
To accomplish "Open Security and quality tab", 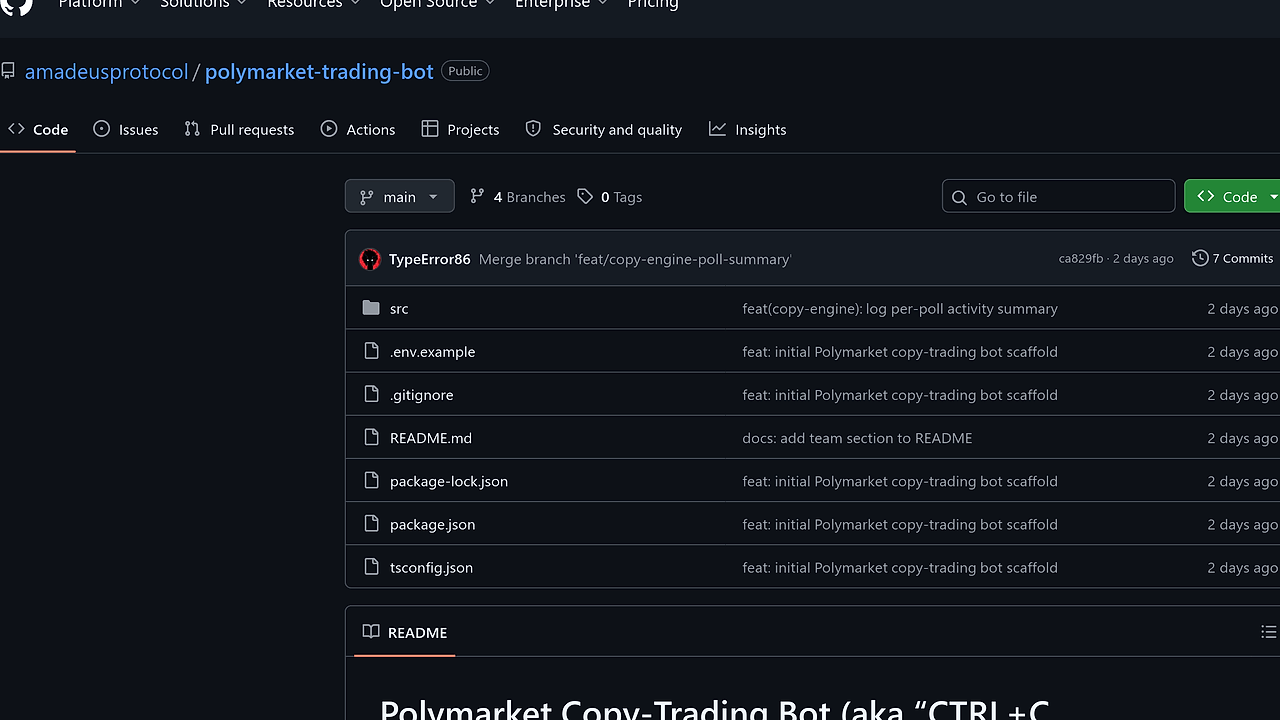I will (x=604, y=129).
